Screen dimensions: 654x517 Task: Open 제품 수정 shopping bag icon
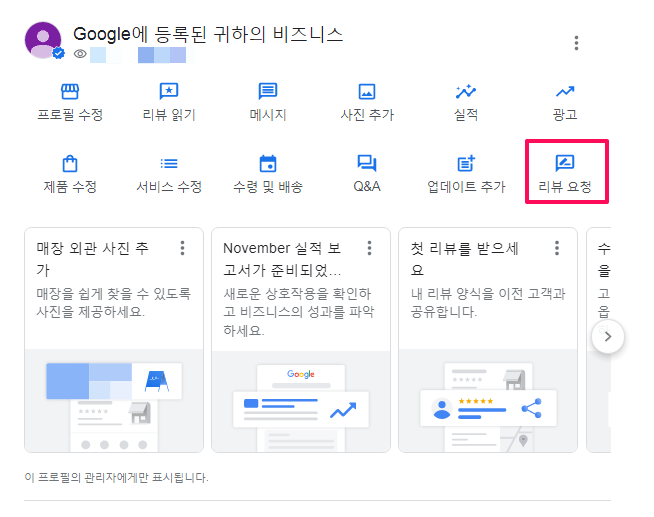click(70, 163)
